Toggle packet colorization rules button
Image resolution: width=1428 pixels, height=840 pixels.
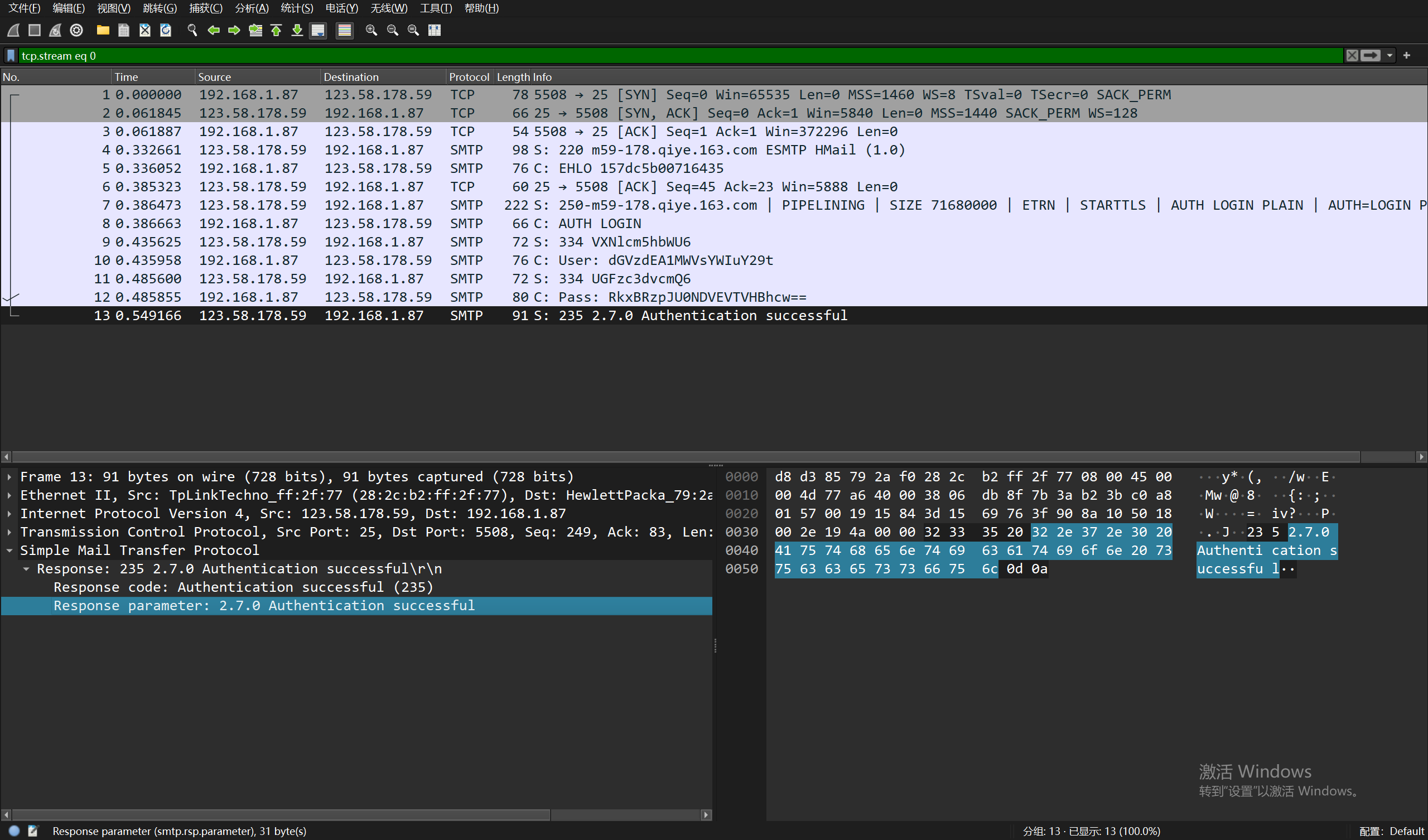tap(345, 30)
